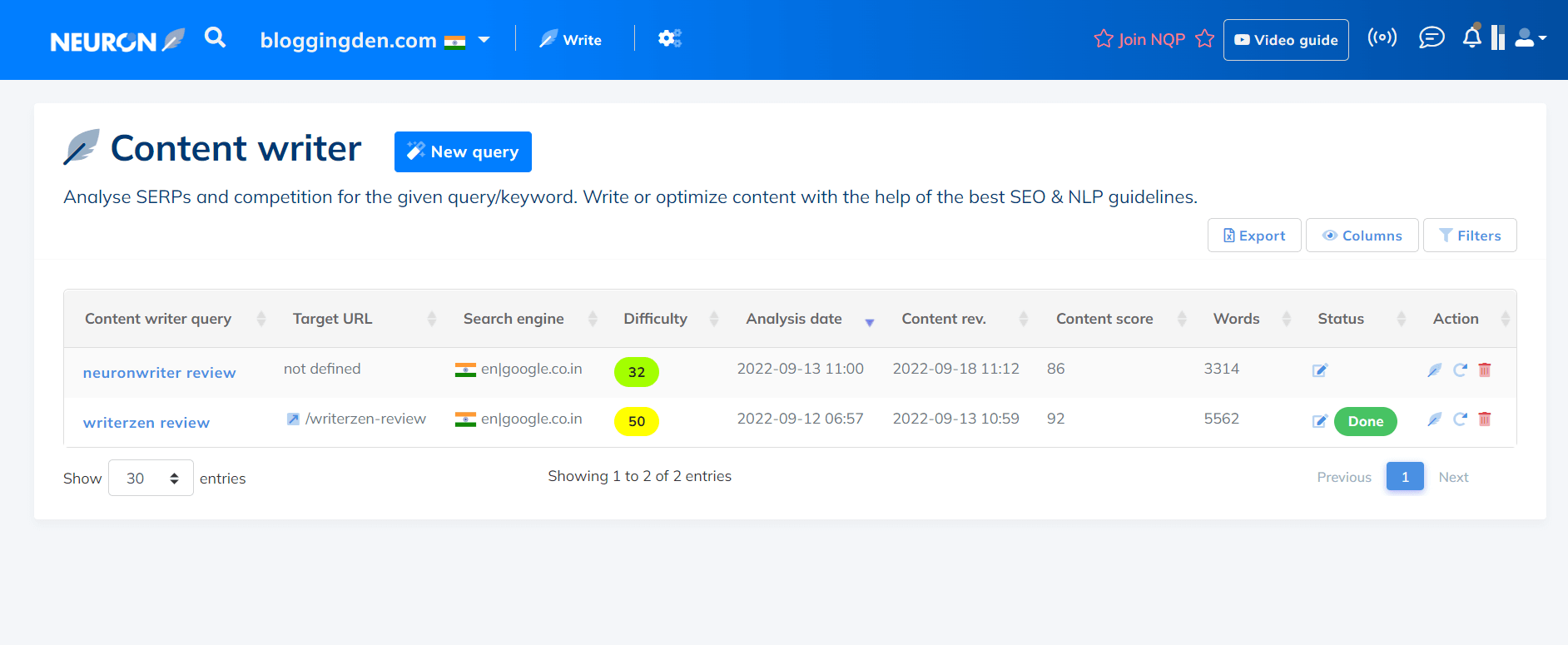1568x645 pixels.
Task: Open settings gears icon in top bar
Action: [669, 38]
